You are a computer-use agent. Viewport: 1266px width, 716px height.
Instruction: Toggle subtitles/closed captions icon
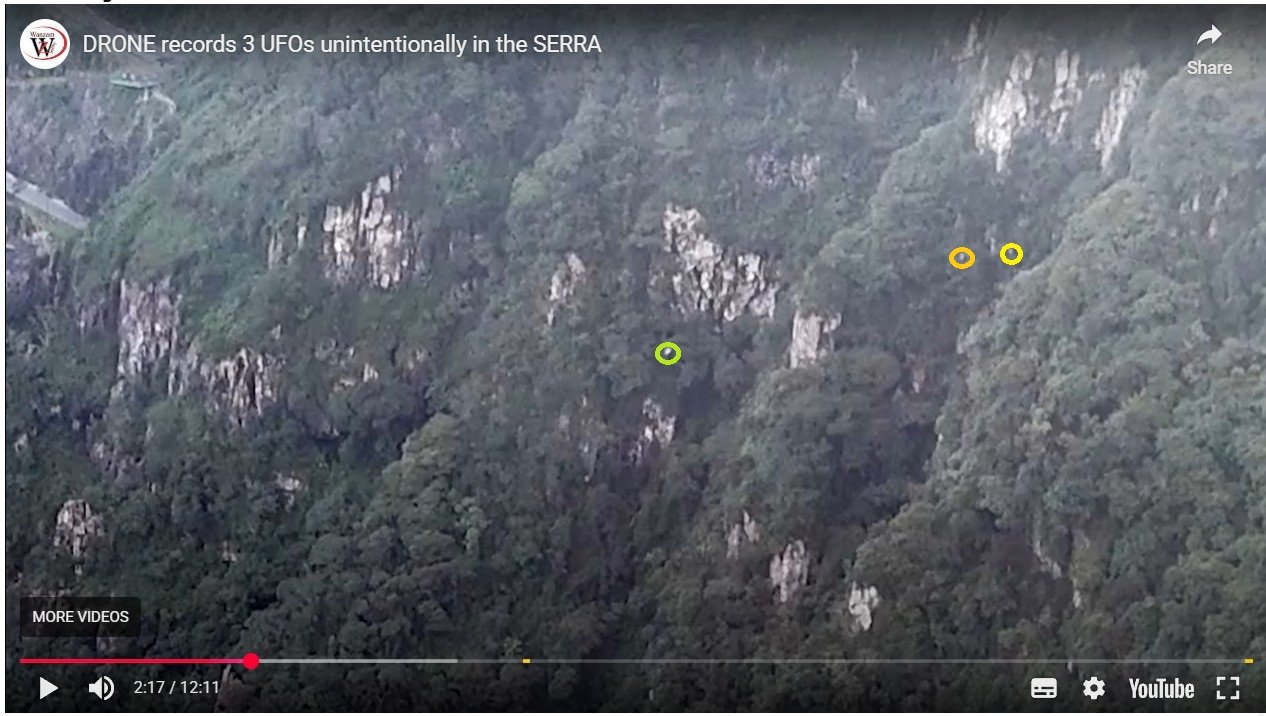click(x=1043, y=688)
